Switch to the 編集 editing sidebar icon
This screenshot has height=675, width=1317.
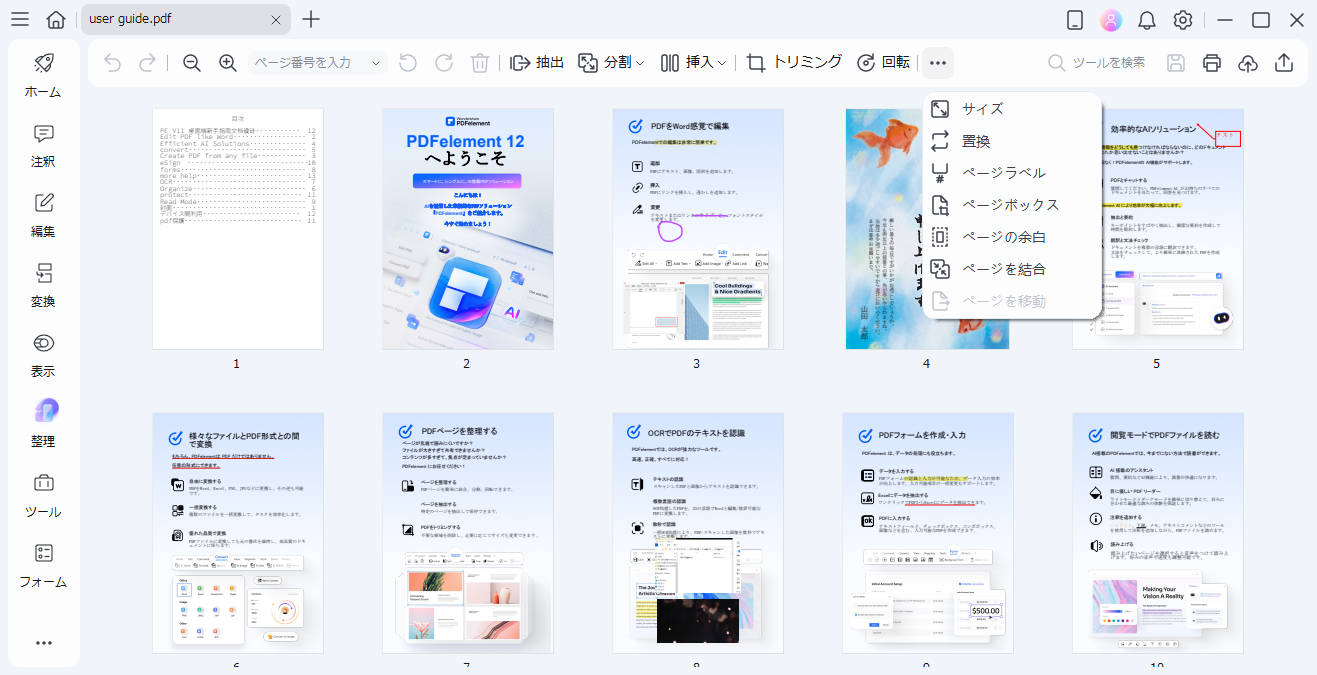[42, 215]
